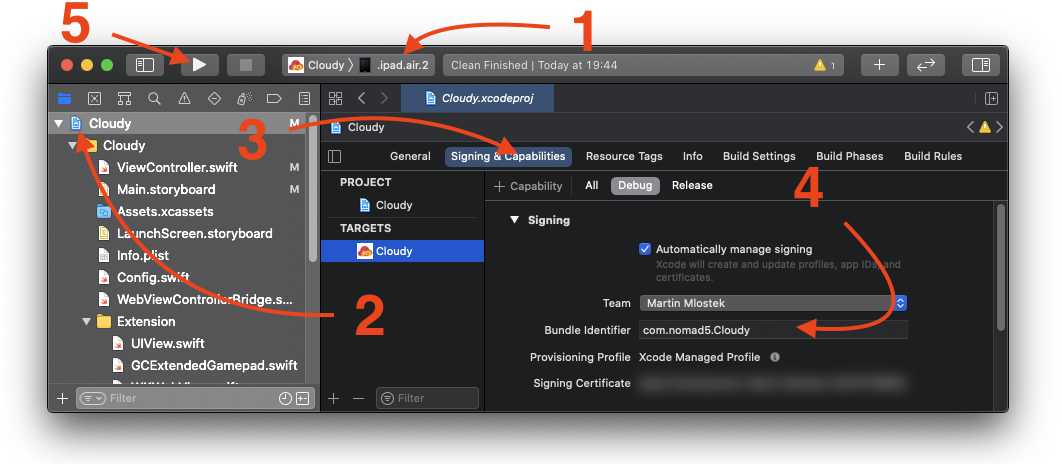Image resolution: width=1062 pixels, height=464 pixels.
Task: Select the Cloudy.xcodeproj editor tab
Action: (477, 99)
